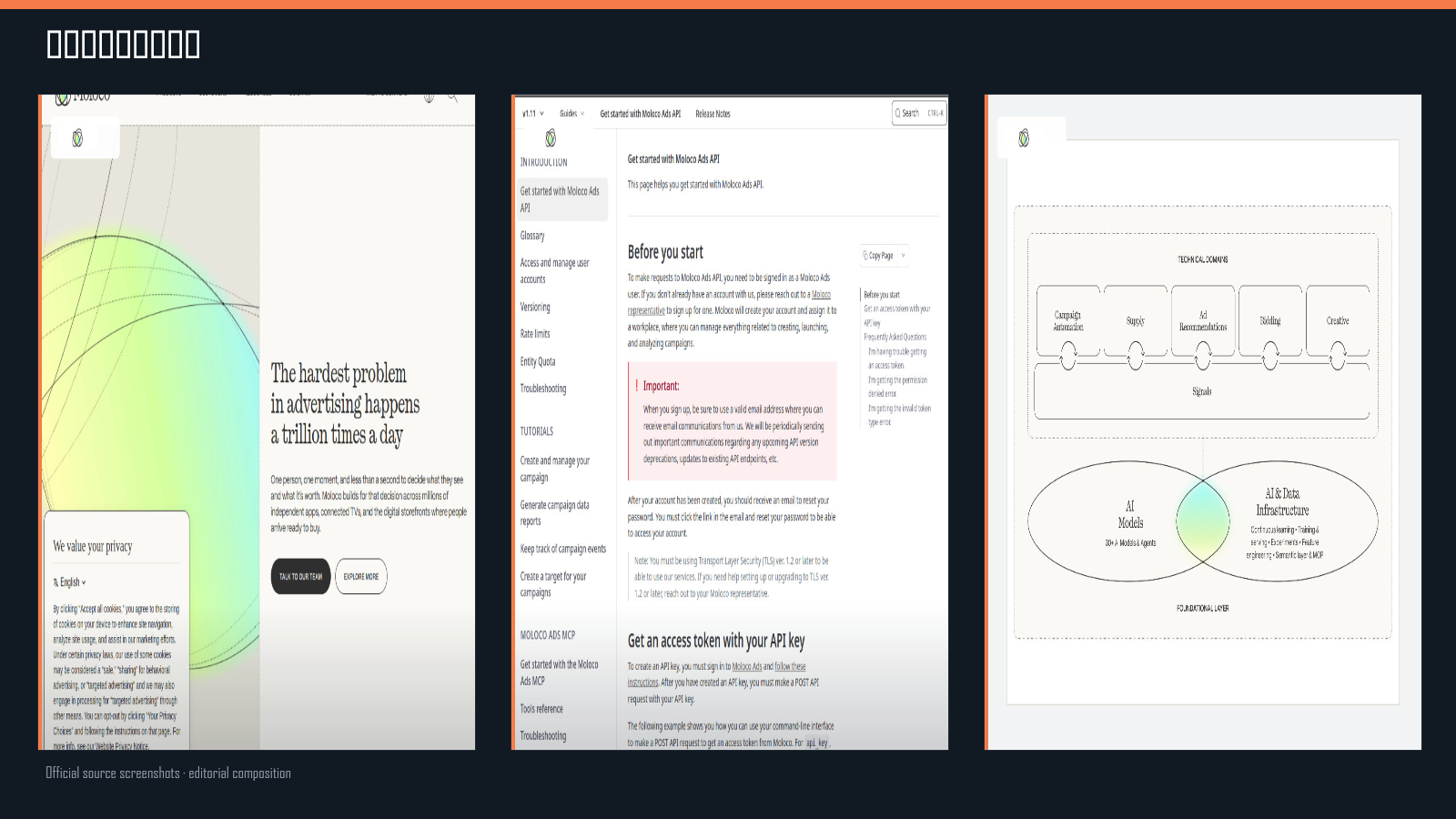Open the v1.11 version dropdown
Screen dimensions: 1456x819
[x=533, y=114]
